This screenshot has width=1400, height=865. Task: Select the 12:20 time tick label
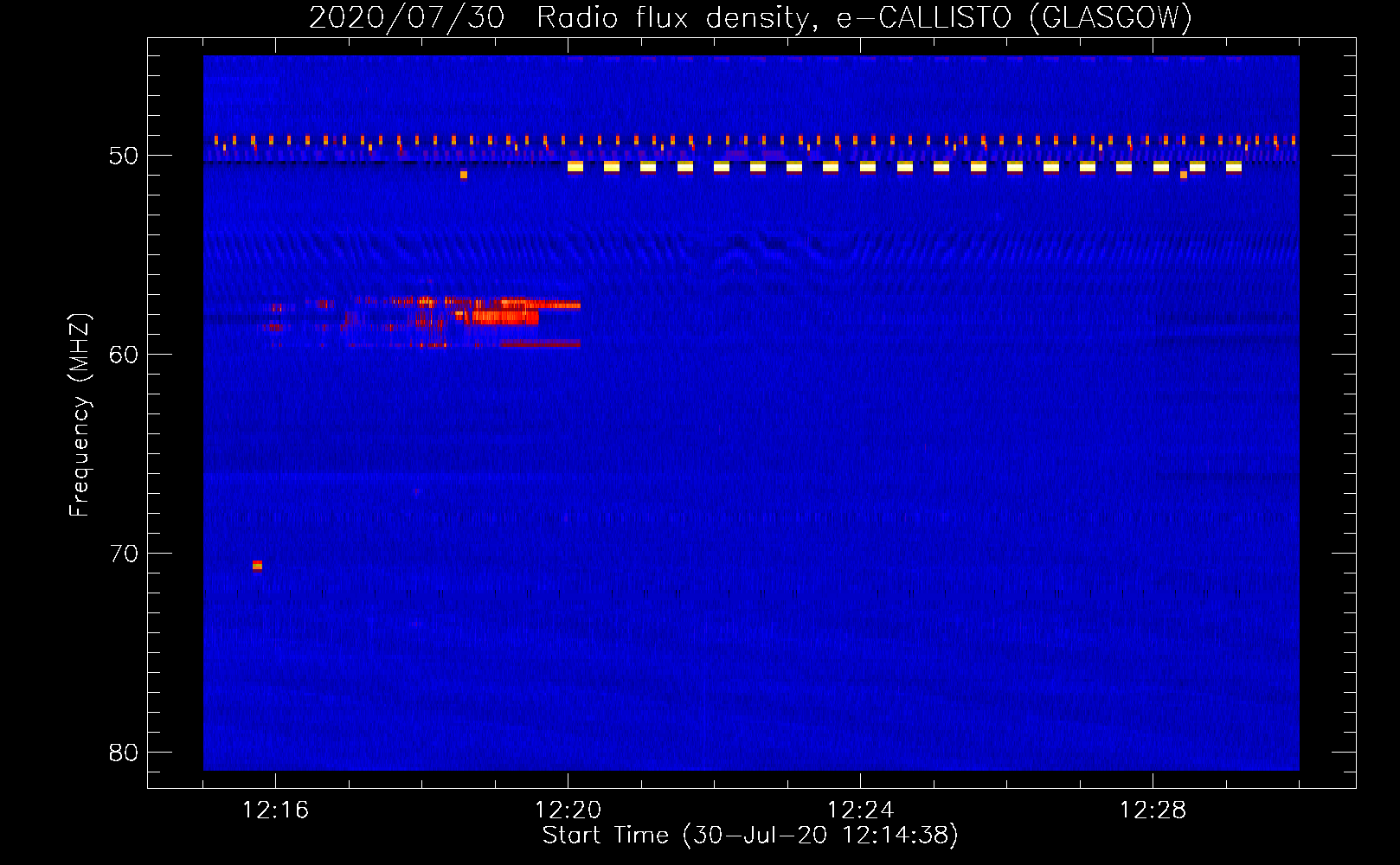(568, 810)
